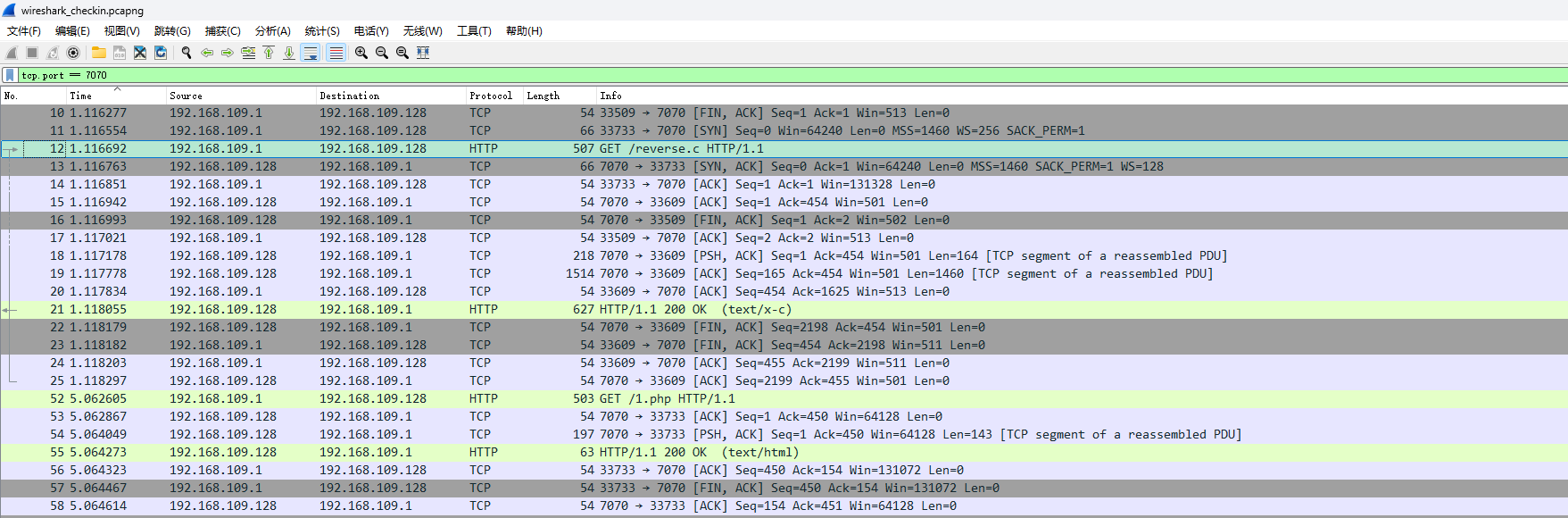Viewport: 1568px width, 518px height.
Task: Open the 分析(A) menu
Action: coord(272,30)
